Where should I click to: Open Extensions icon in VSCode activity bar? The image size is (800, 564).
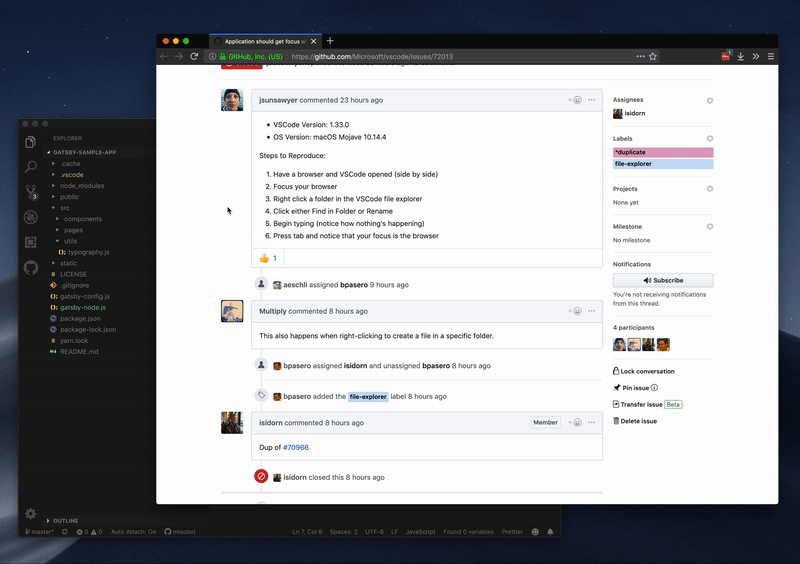click(x=31, y=242)
